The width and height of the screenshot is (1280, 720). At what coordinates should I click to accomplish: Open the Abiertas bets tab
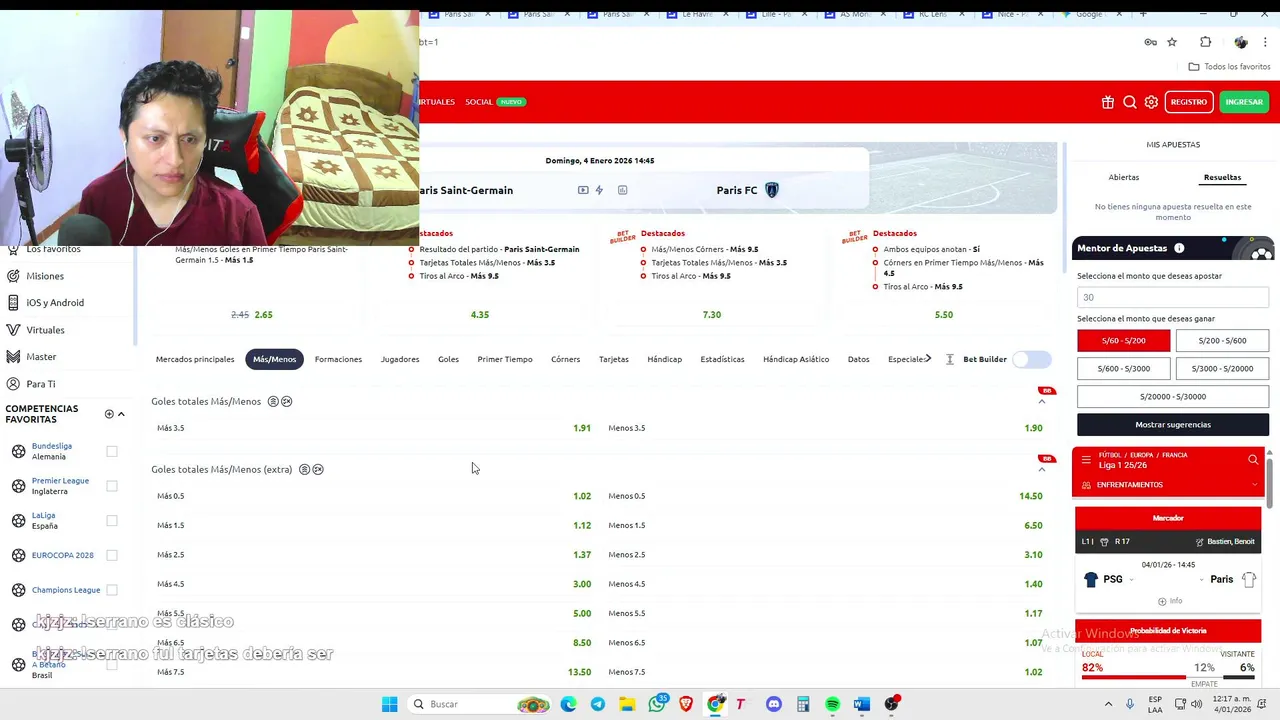pos(1124,177)
